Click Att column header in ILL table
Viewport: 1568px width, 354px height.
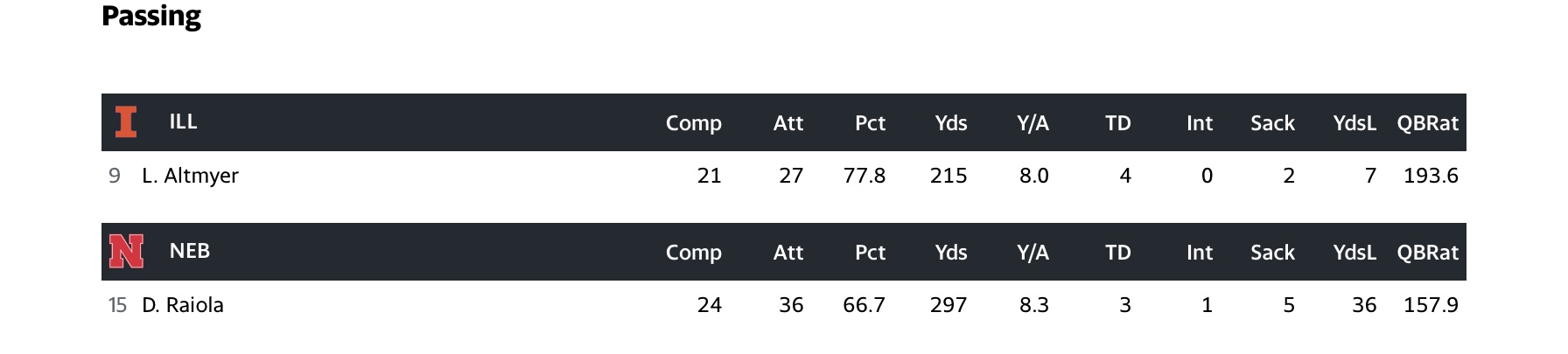point(787,123)
